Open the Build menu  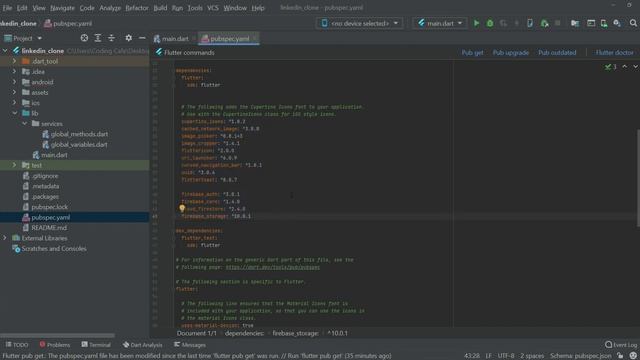[x=160, y=8]
